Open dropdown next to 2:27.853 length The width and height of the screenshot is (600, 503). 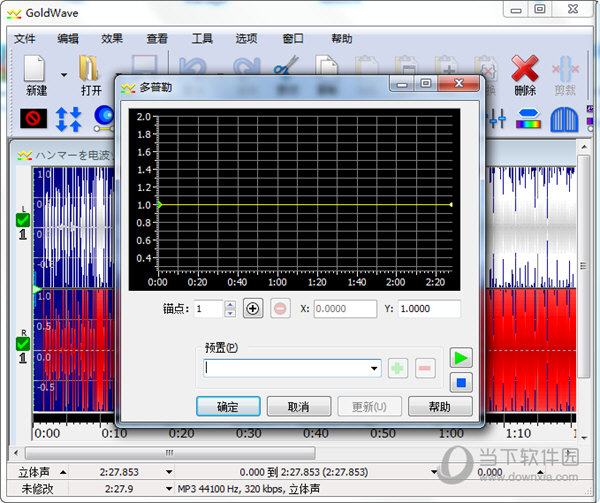169,472
